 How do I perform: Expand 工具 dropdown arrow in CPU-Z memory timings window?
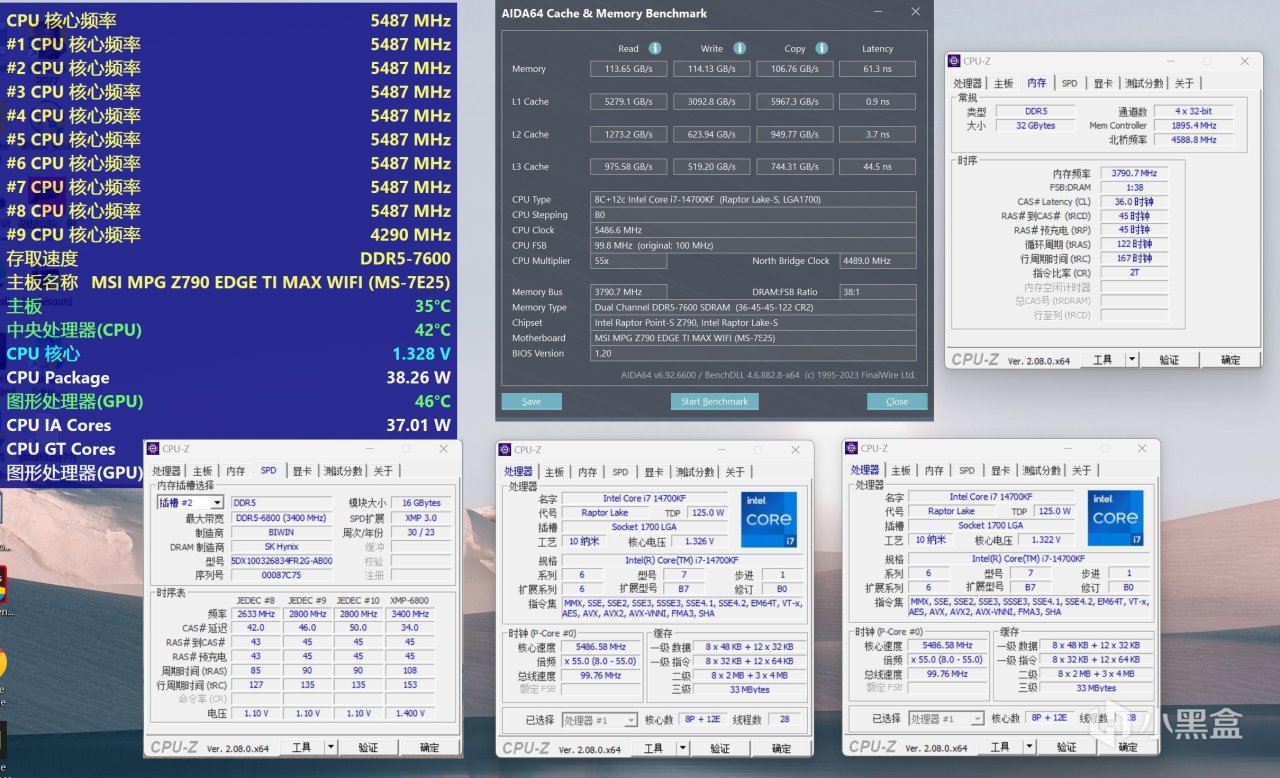pyautogui.click(x=1131, y=360)
